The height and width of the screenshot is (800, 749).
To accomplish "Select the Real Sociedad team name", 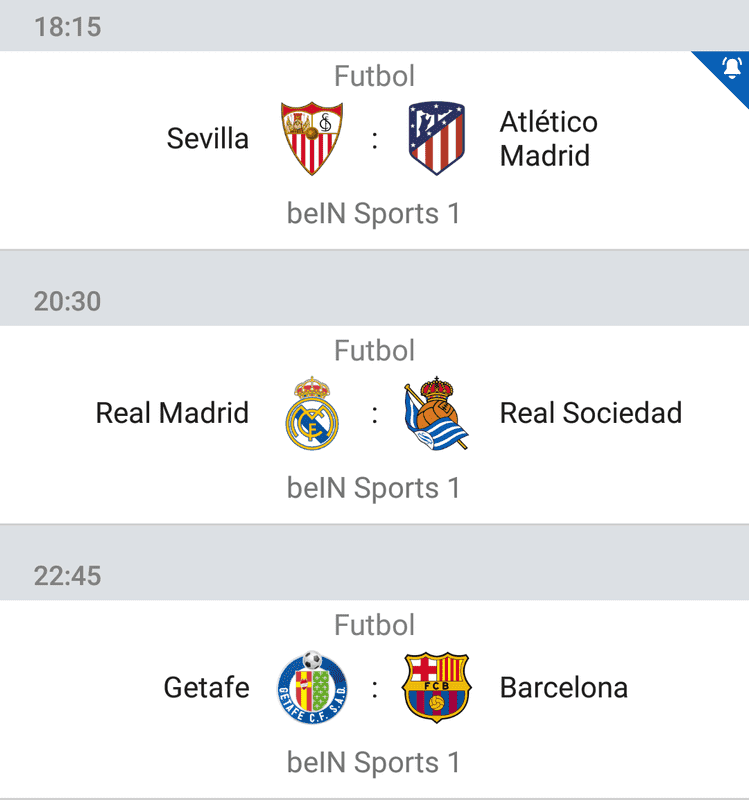I will coord(591,413).
